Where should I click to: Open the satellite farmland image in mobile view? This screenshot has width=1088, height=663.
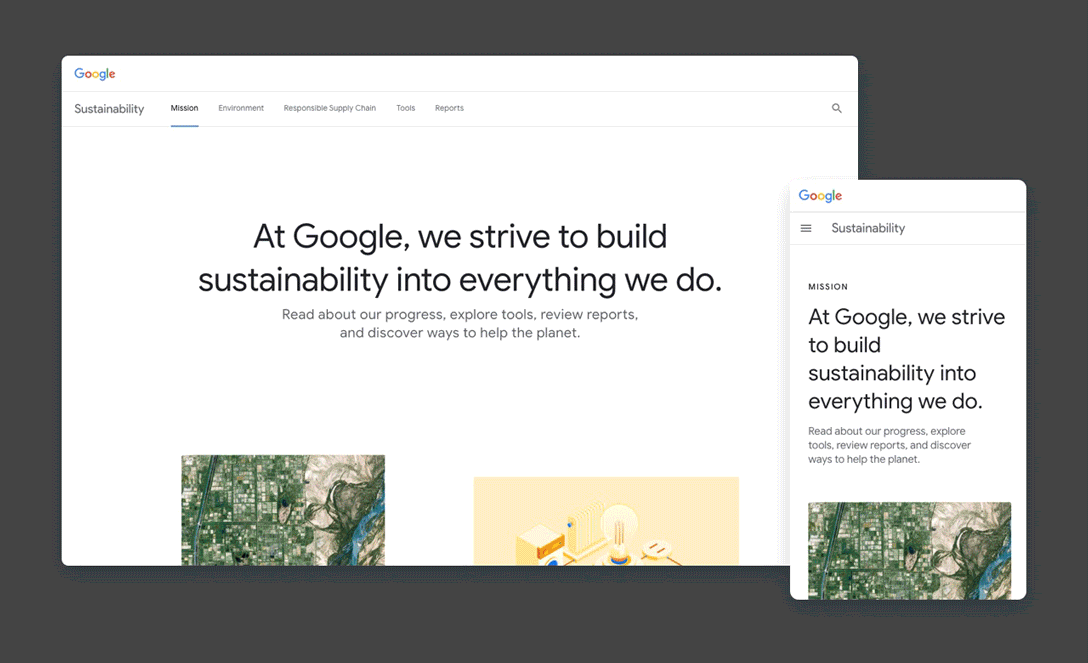(x=910, y=551)
